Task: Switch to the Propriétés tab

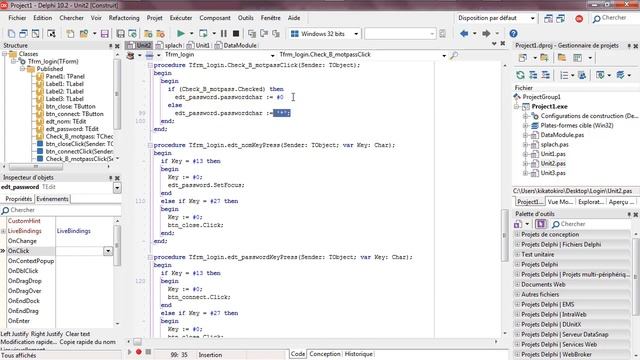Action: 18,199
